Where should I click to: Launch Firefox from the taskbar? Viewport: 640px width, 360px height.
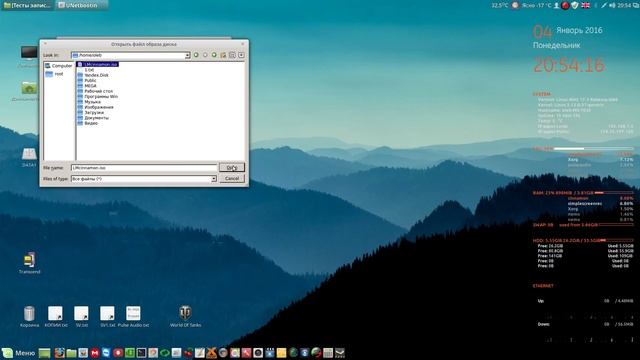click(60, 353)
